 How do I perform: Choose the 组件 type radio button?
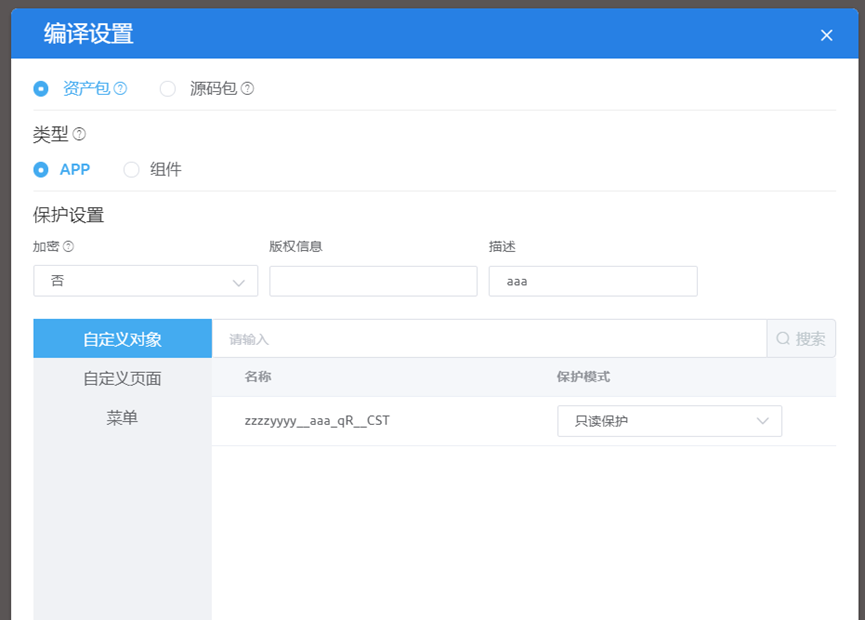pyautogui.click(x=131, y=169)
